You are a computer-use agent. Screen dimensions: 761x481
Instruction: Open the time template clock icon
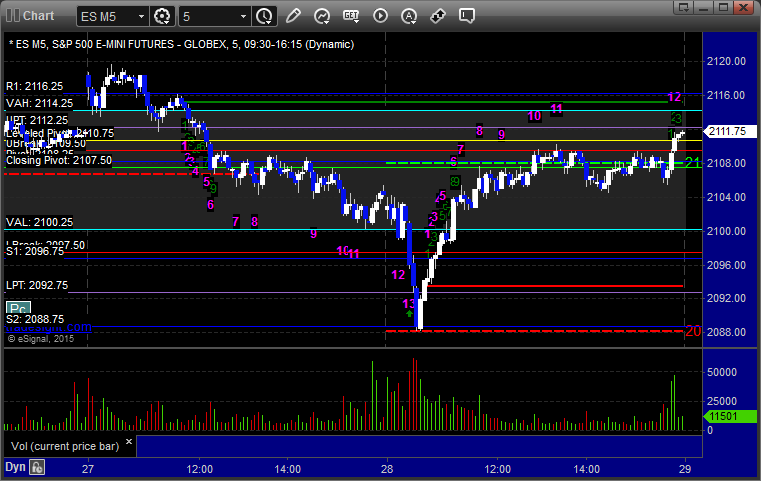(264, 16)
